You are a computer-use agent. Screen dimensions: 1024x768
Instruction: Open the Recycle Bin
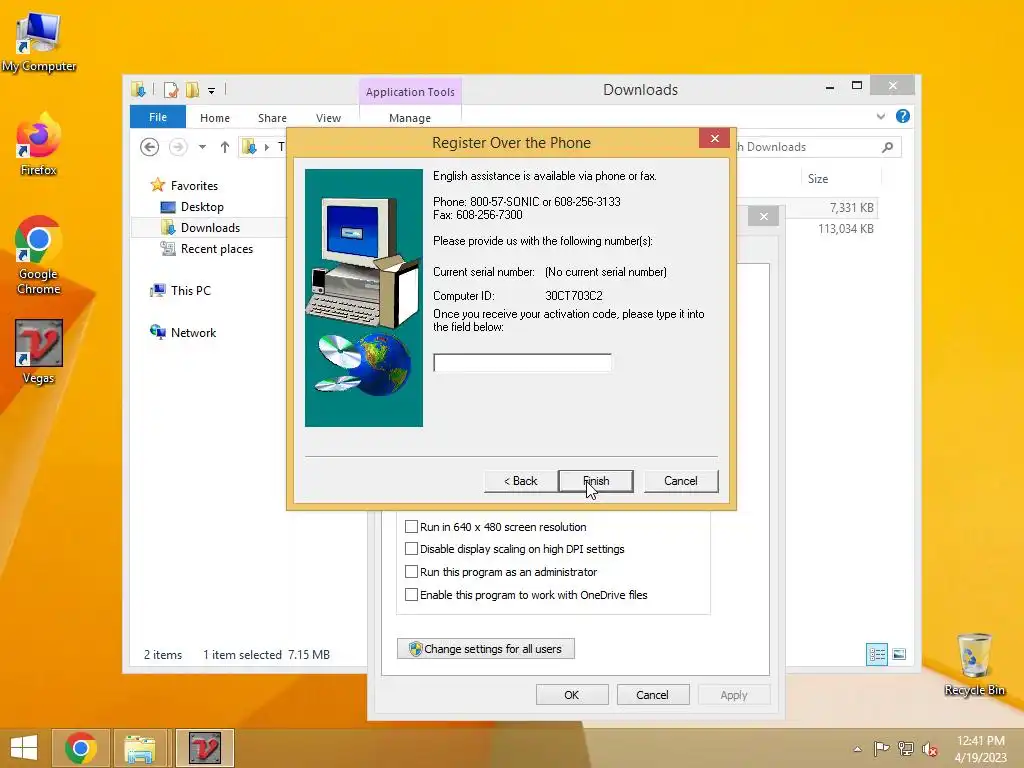pyautogui.click(x=974, y=665)
